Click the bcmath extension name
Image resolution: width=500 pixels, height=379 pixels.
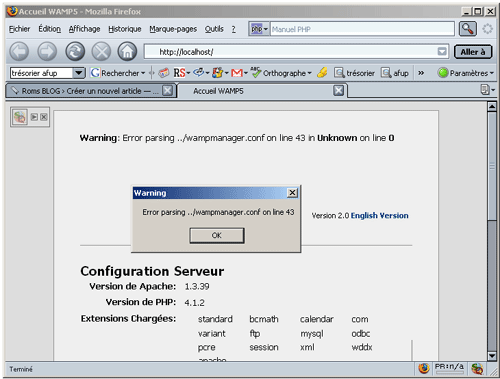pyautogui.click(x=264, y=319)
